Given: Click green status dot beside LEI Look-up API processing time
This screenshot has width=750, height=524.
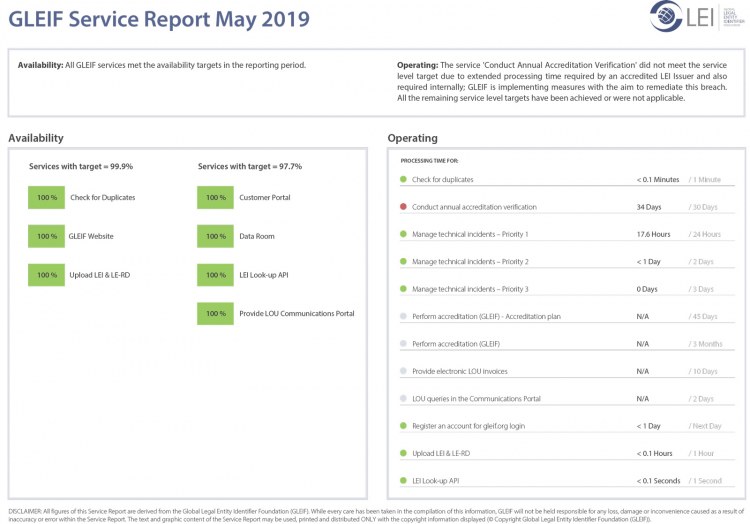Looking at the screenshot, I should (x=403, y=481).
